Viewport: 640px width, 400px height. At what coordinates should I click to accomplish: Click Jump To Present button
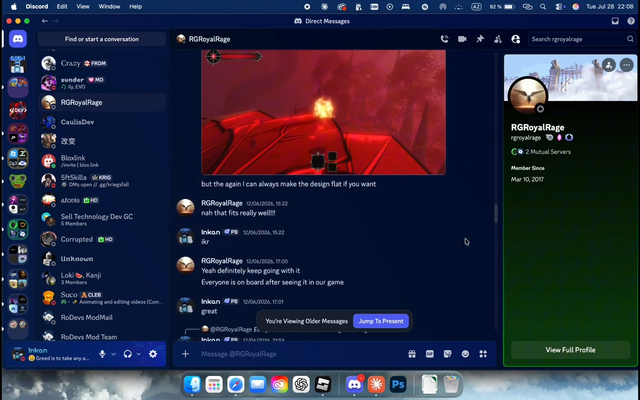coord(381,321)
